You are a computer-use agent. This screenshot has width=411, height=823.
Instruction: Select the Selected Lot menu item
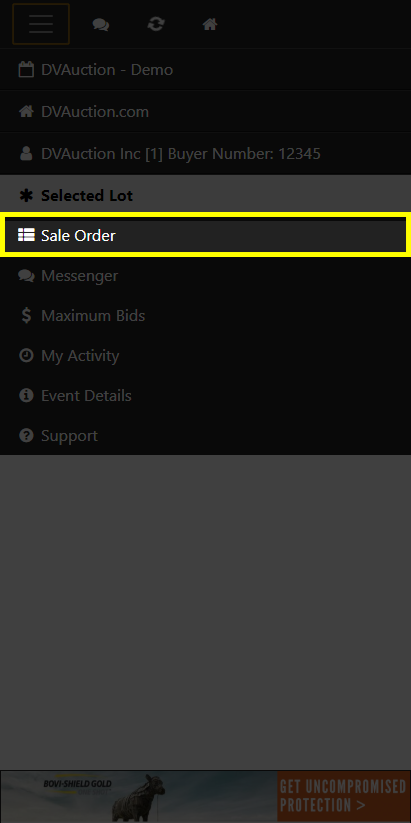tap(205, 196)
